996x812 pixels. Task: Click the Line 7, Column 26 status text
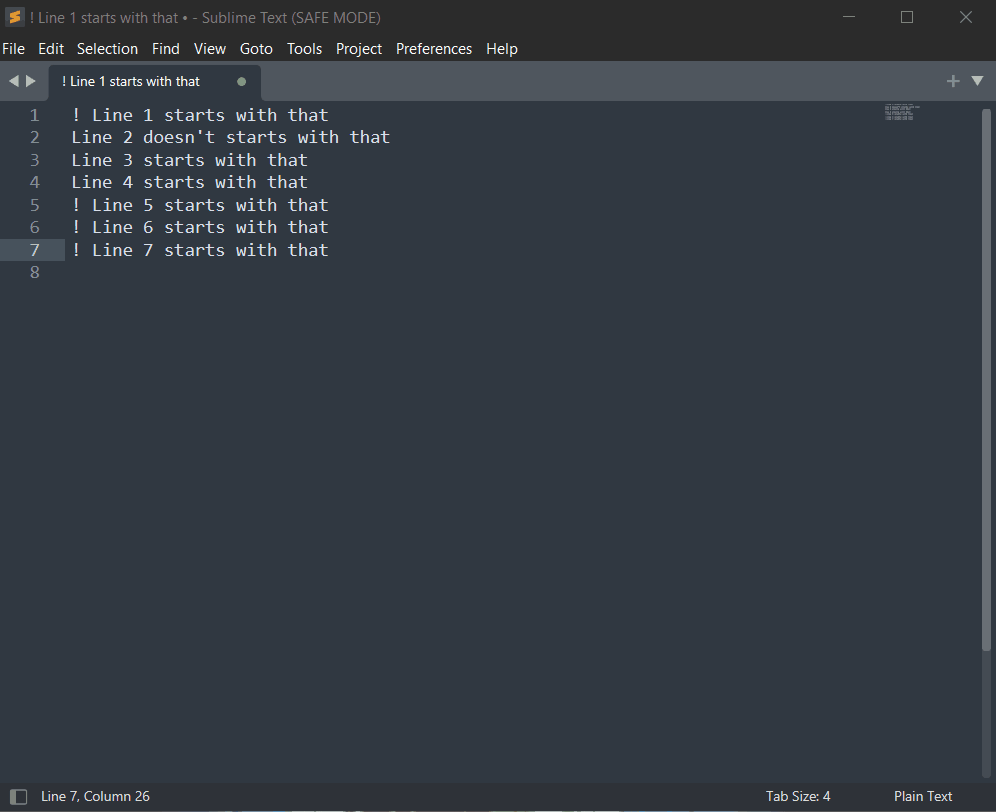[95, 796]
